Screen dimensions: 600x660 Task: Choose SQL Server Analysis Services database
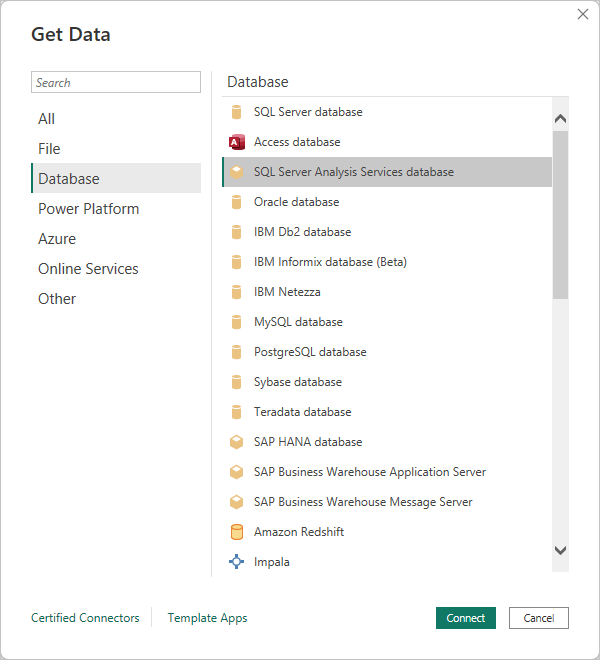click(387, 172)
